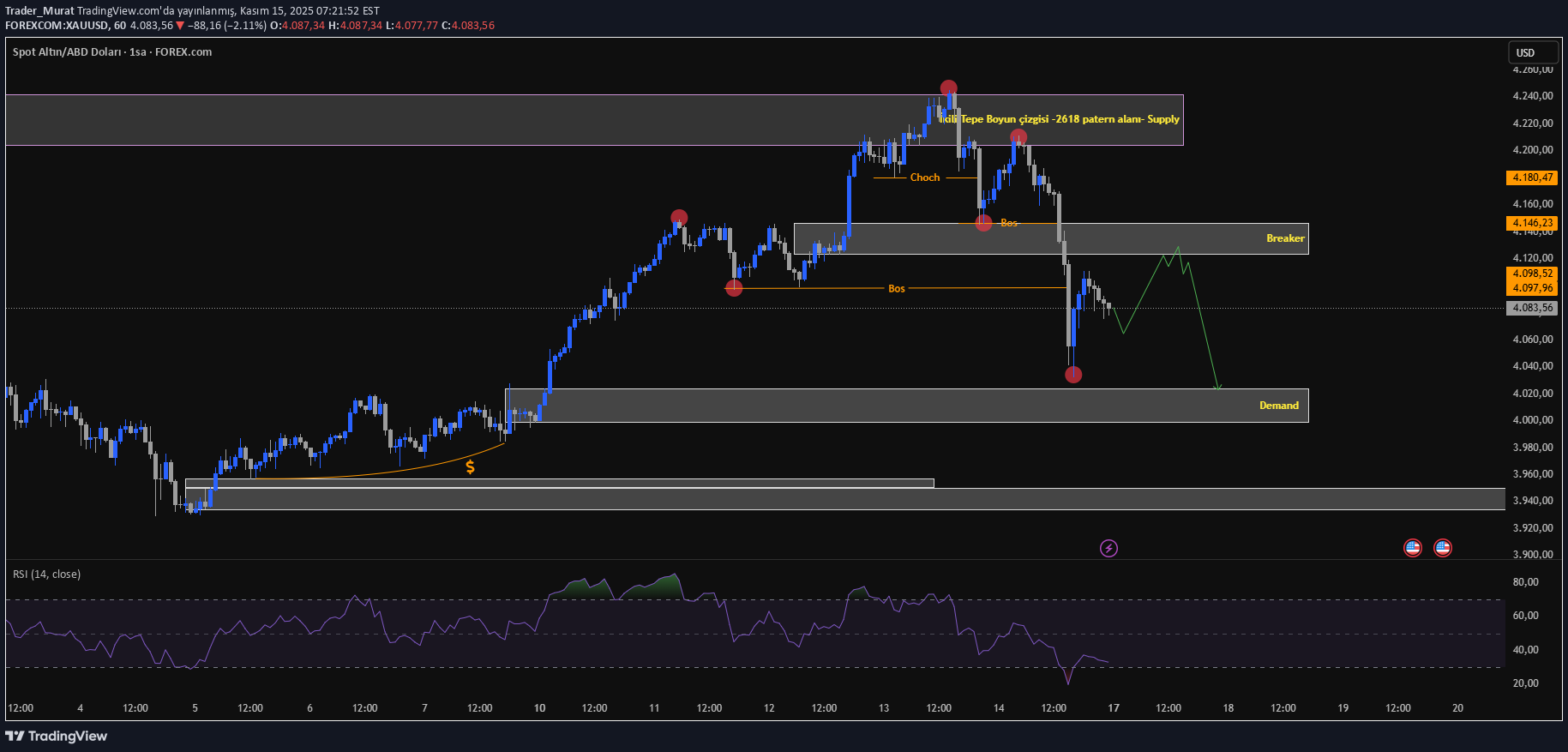1568x752 pixels.
Task: Click the orange 4.098,52 price label
Action: coord(1532,274)
